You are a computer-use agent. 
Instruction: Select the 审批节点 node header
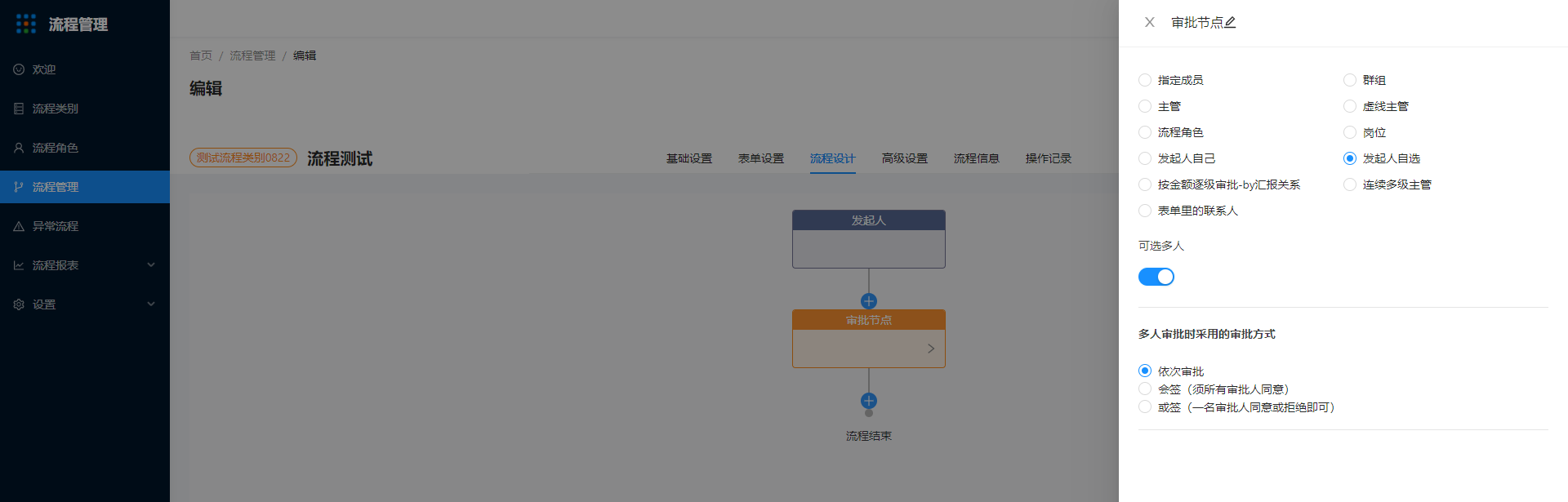tap(869, 320)
